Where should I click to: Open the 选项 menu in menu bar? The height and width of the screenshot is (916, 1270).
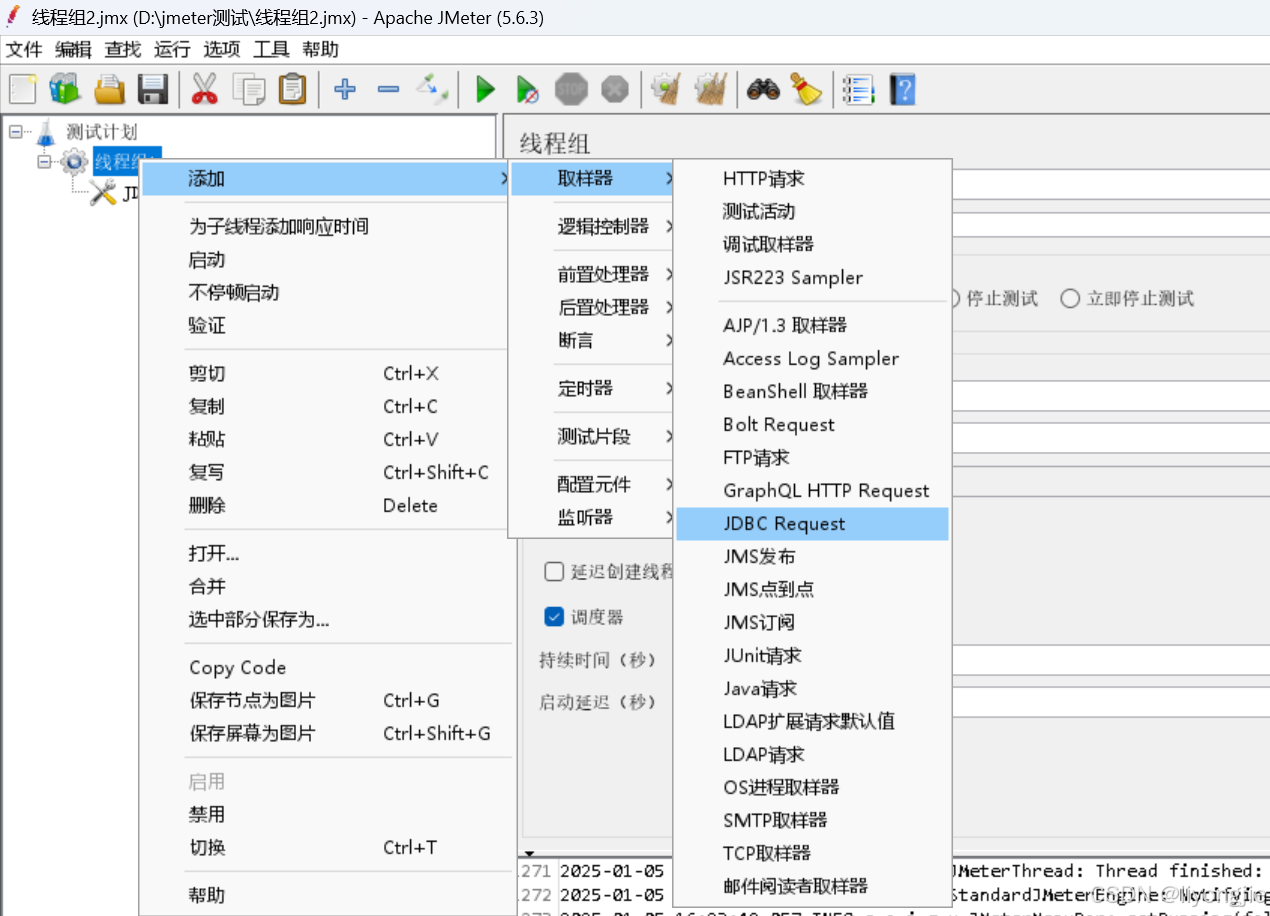click(x=222, y=50)
